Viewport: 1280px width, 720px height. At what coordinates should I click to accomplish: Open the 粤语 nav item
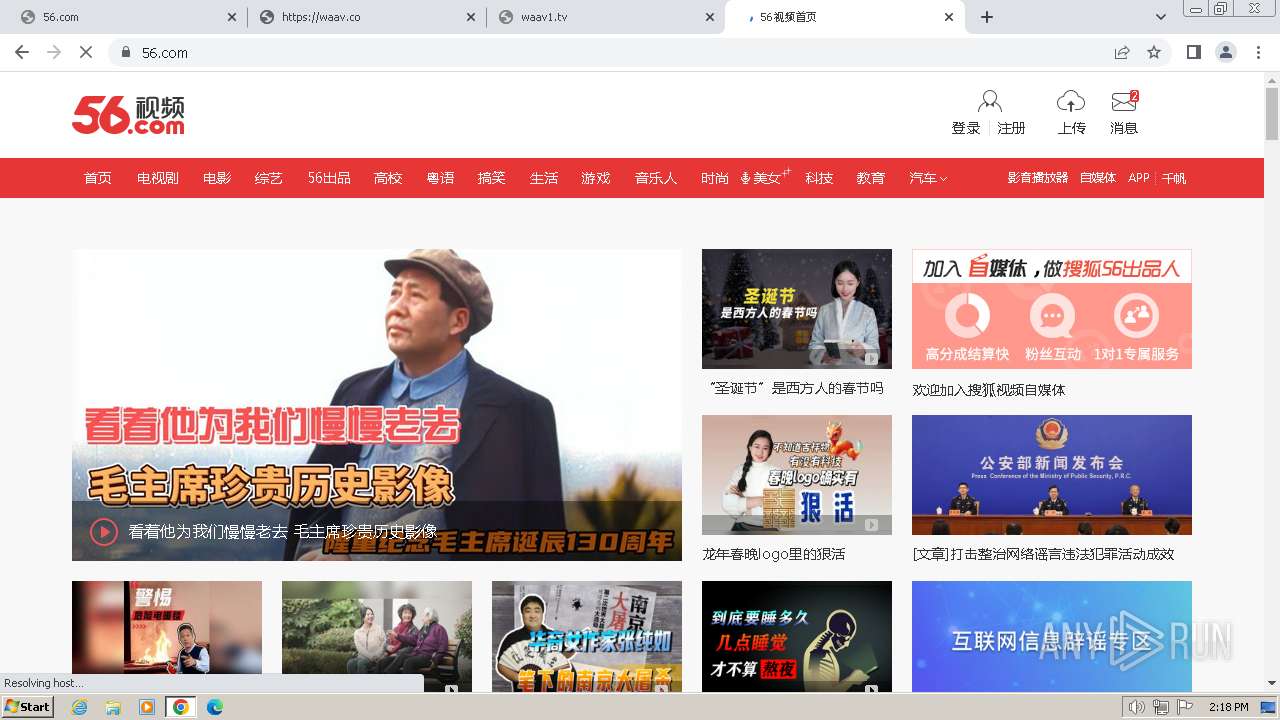coord(440,178)
